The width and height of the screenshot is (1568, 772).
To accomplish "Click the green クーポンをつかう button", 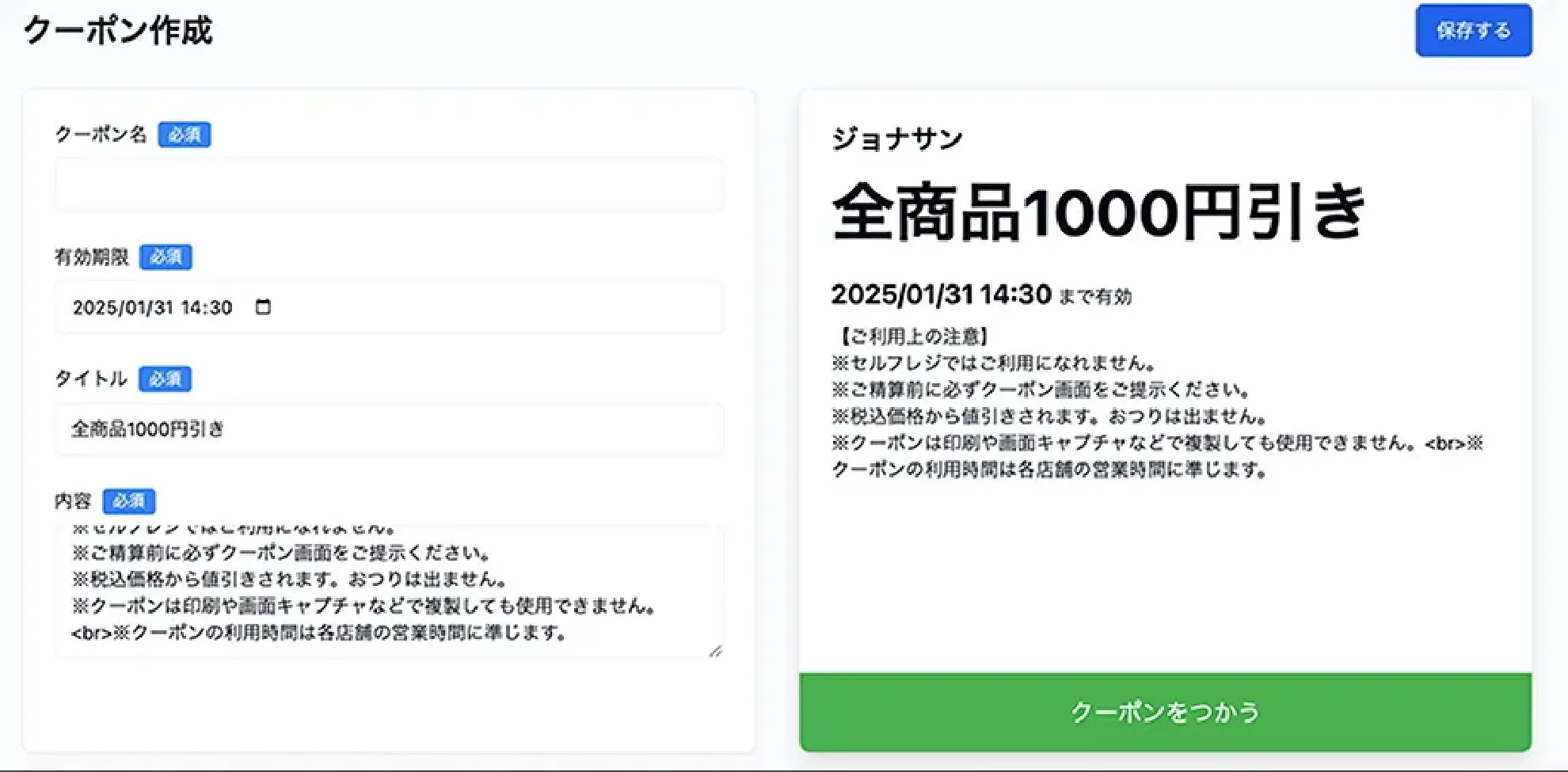I will (1165, 712).
